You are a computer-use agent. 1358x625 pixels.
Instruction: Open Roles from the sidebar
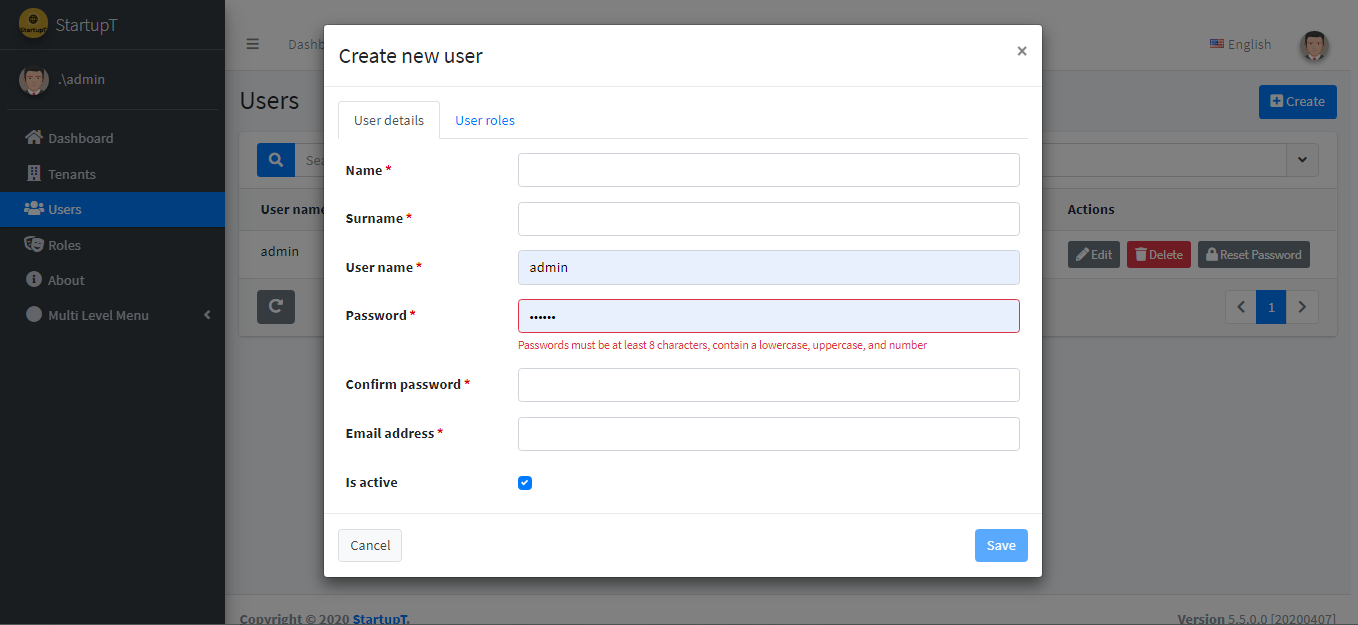(64, 245)
